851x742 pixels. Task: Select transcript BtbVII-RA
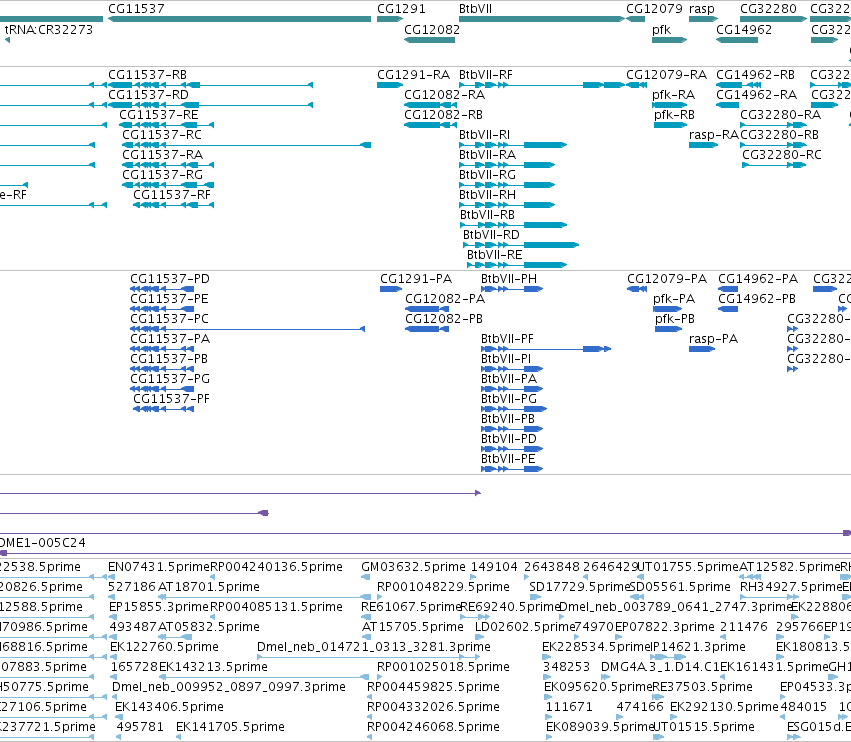(x=487, y=155)
